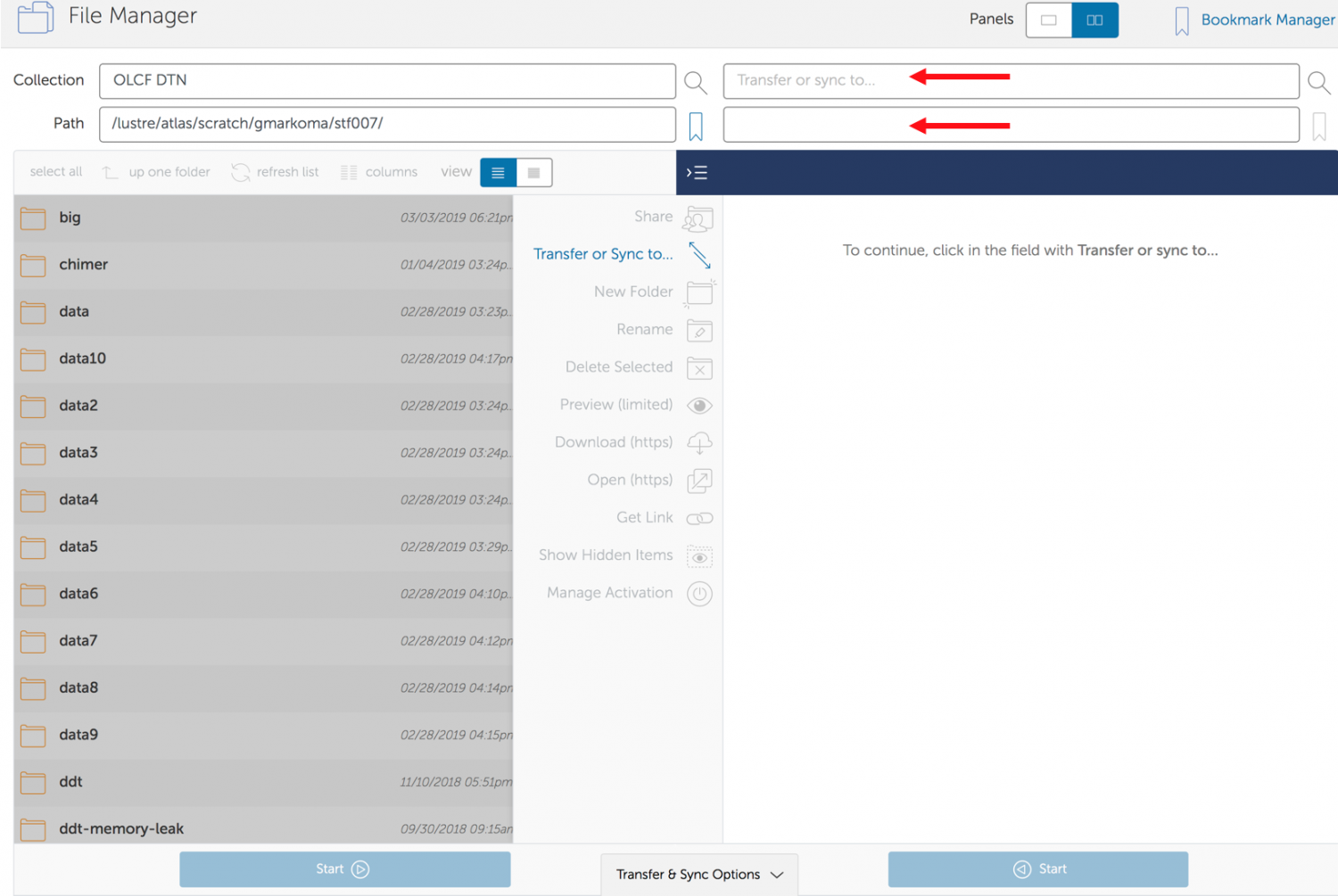Toggle Show Hidden Items
The height and width of the screenshot is (896, 1338).
(x=699, y=556)
